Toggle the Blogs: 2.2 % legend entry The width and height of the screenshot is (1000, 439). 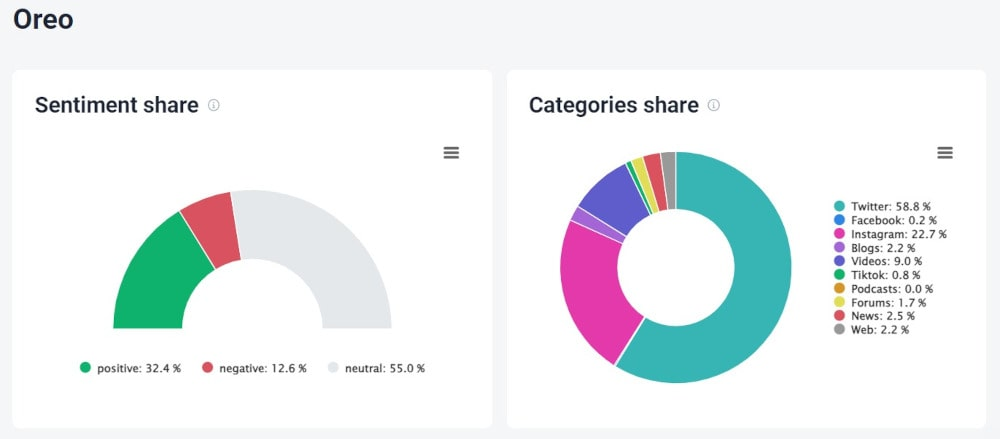coord(875,248)
